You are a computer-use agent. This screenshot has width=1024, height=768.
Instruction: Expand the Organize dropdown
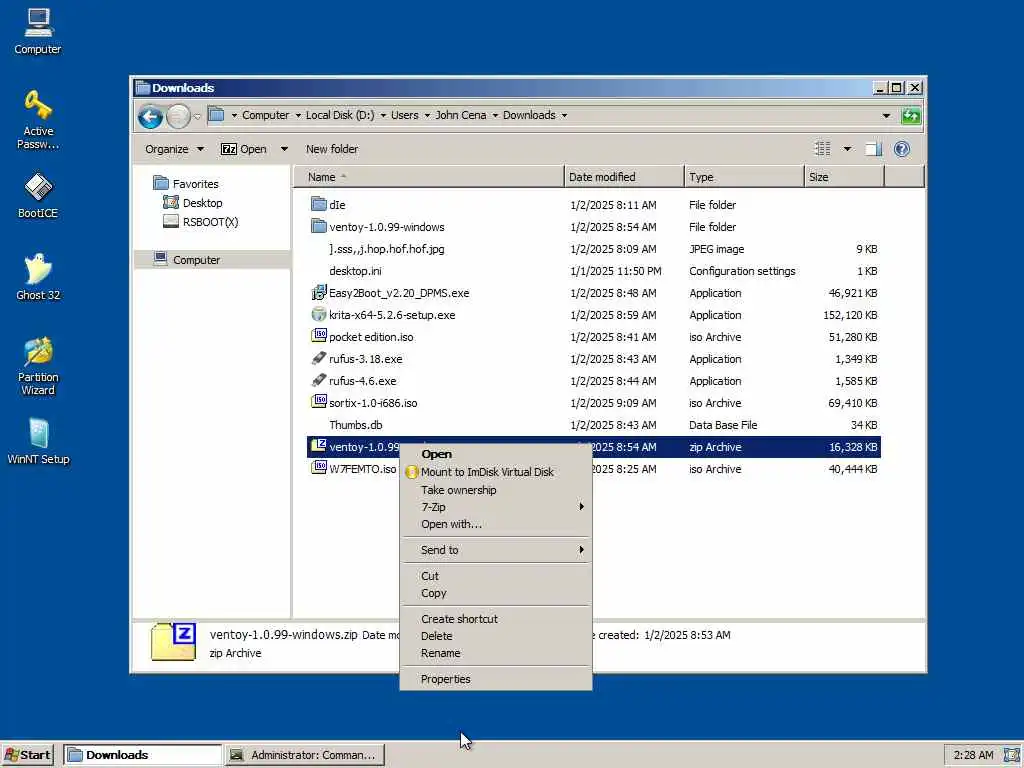tap(200, 149)
